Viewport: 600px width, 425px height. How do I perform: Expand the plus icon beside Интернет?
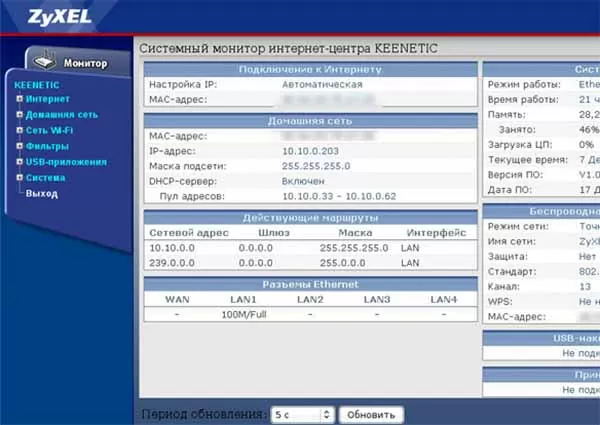19,100
